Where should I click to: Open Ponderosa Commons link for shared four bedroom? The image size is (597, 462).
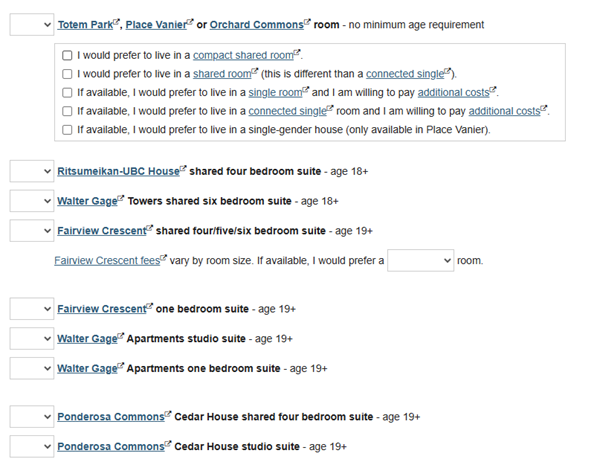point(111,417)
